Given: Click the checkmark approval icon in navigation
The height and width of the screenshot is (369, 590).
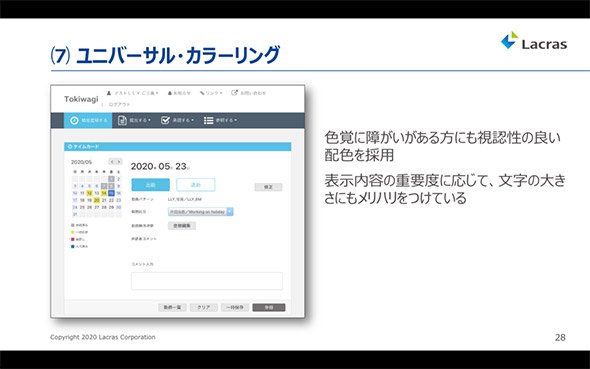Looking at the screenshot, I should click(x=165, y=120).
